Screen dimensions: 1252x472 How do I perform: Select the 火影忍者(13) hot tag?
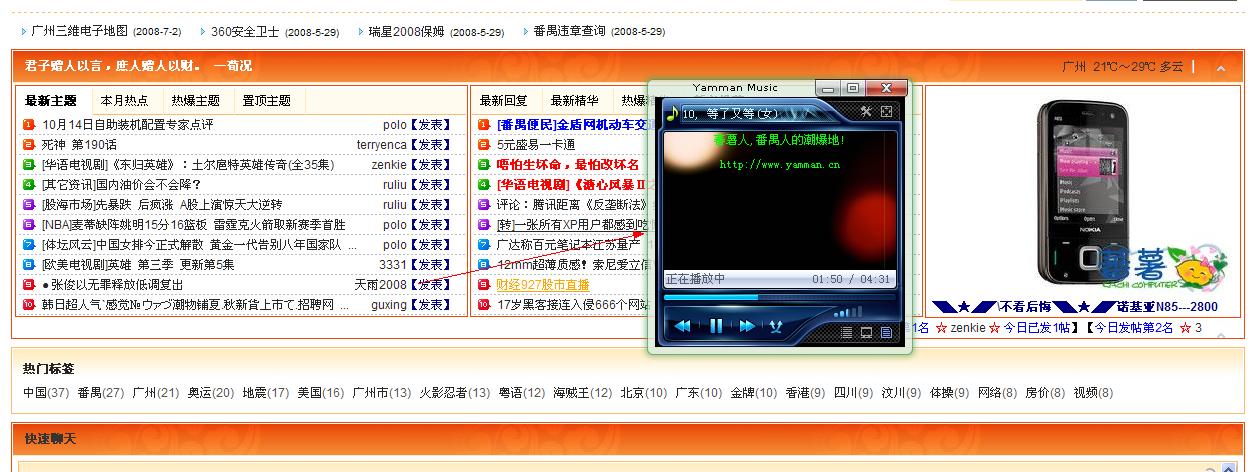pyautogui.click(x=454, y=393)
